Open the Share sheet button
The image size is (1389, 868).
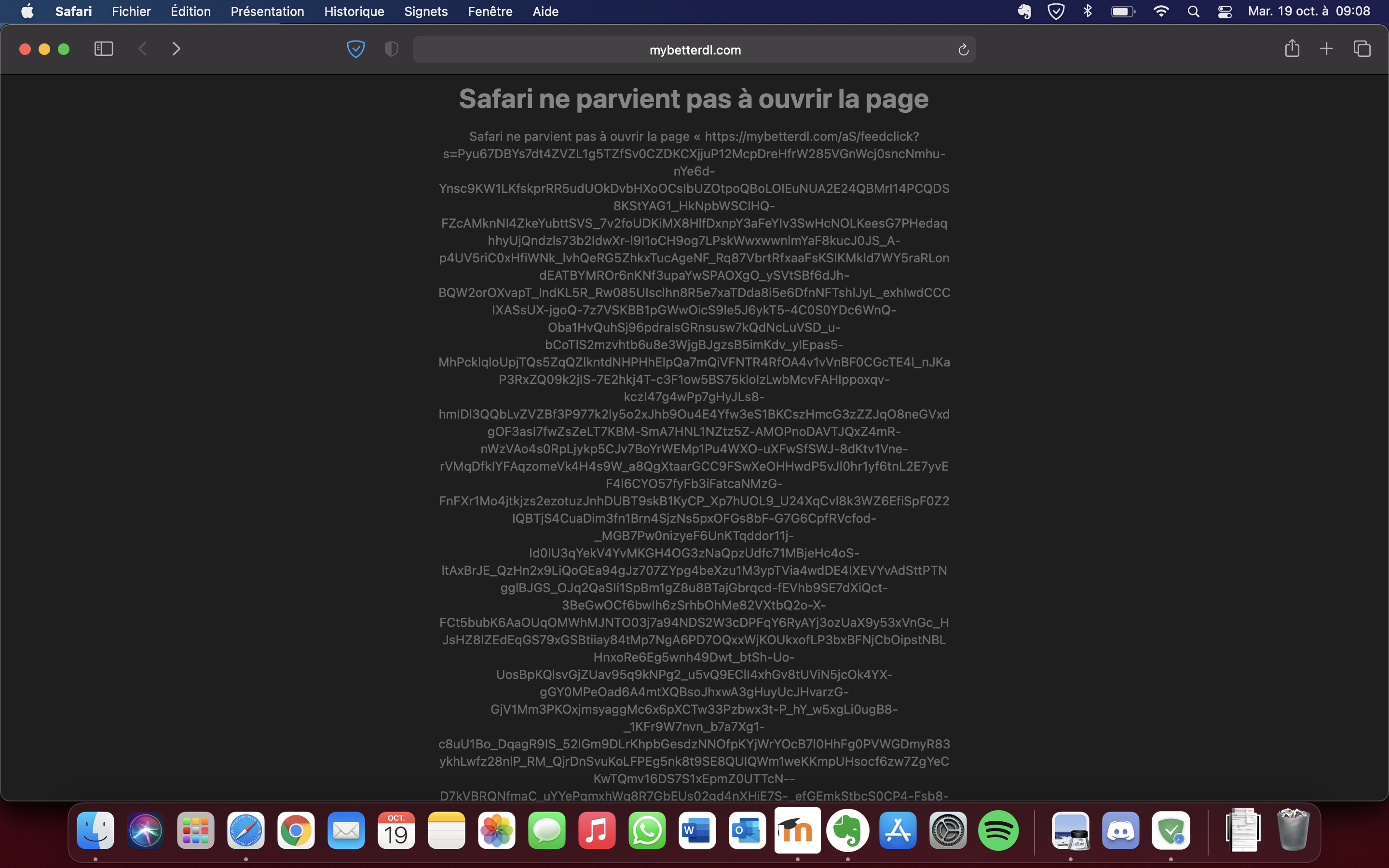coord(1292,49)
